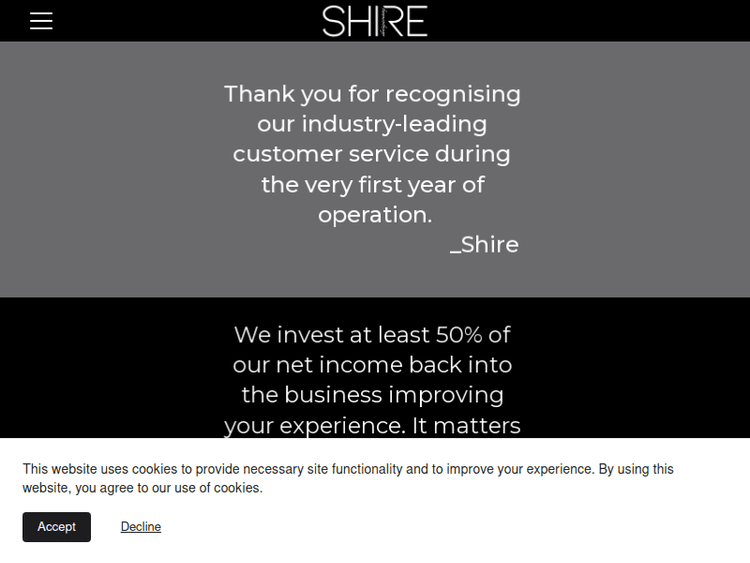This screenshot has height=563, width=750.
Task: Click the "the business improving" text line
Action: tap(372, 395)
